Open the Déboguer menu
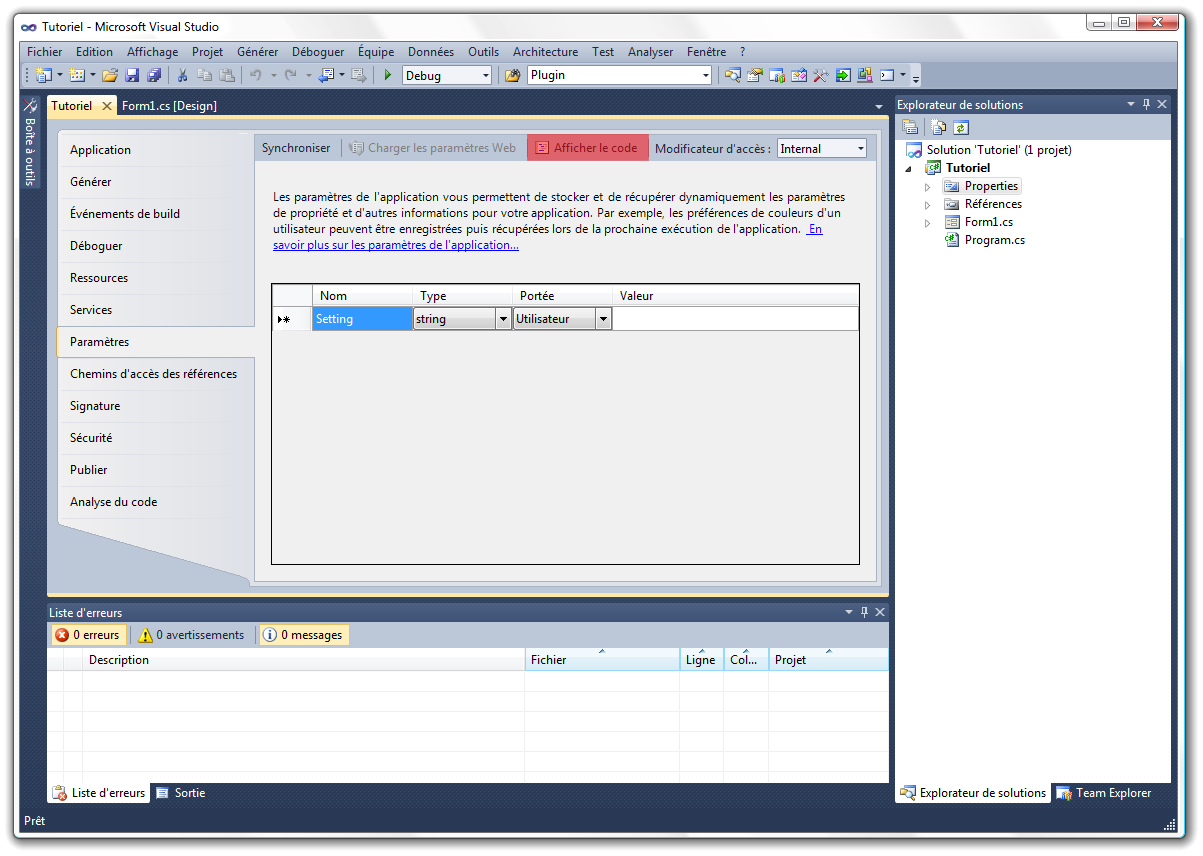Screen dimensions: 1203x856 pyautogui.click(x=318, y=52)
